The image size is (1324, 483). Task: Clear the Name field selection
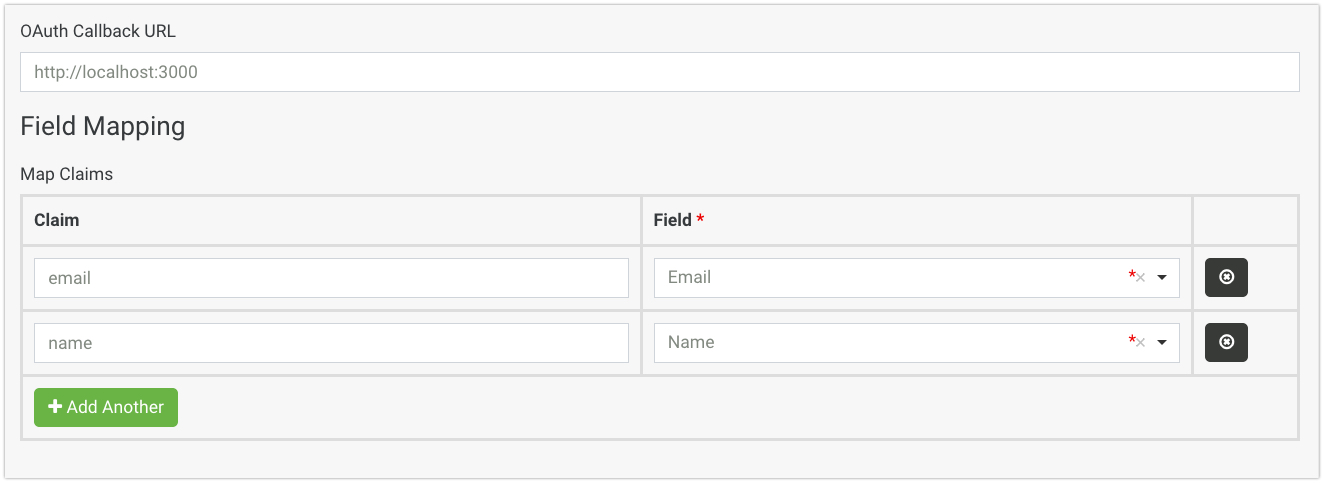[1141, 343]
